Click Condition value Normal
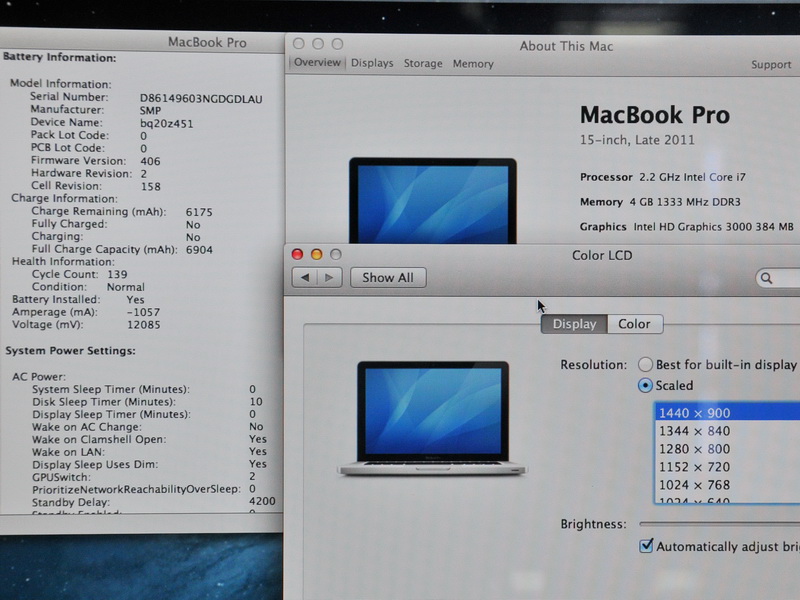800x600 pixels. [x=126, y=287]
